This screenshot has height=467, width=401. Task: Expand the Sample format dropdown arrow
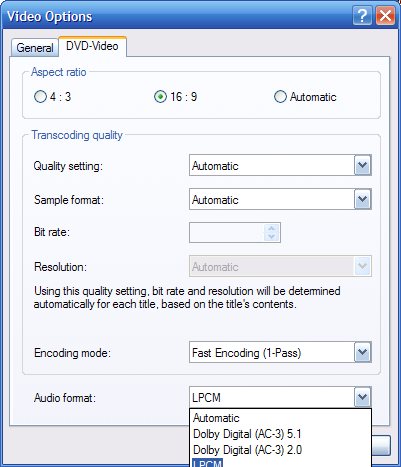362,199
